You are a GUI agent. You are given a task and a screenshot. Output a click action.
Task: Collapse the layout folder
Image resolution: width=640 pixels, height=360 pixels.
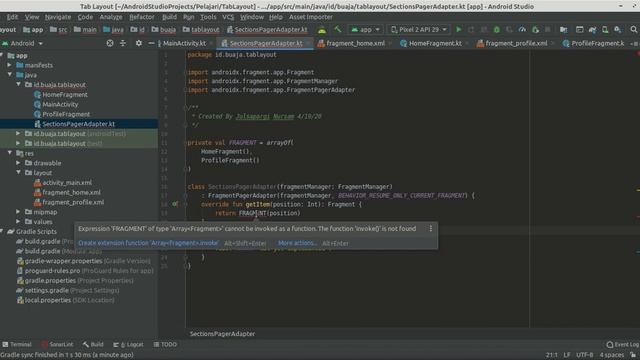pyautogui.click(x=18, y=173)
